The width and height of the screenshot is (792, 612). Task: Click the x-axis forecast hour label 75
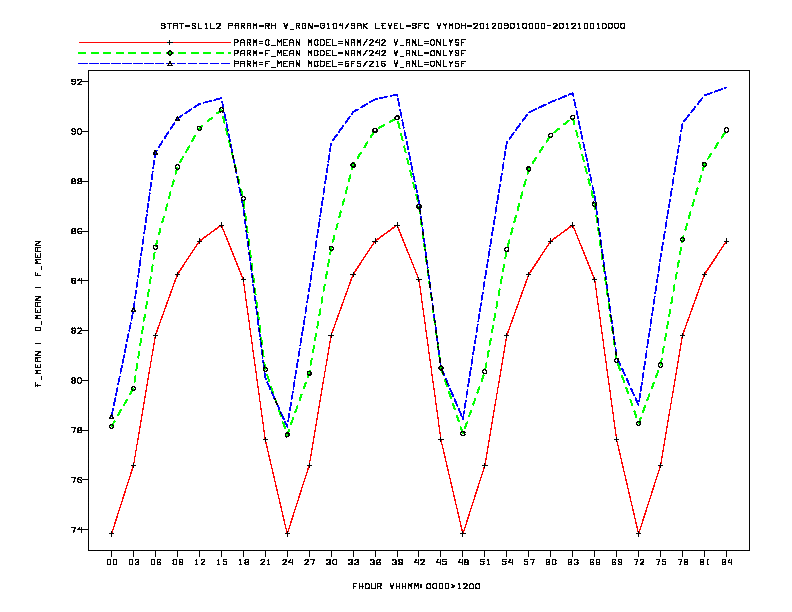pos(661,562)
